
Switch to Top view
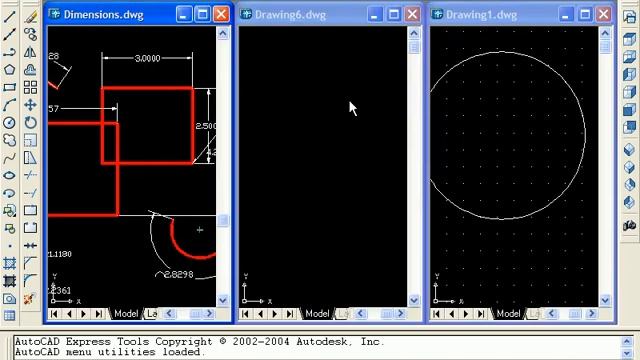click(629, 39)
